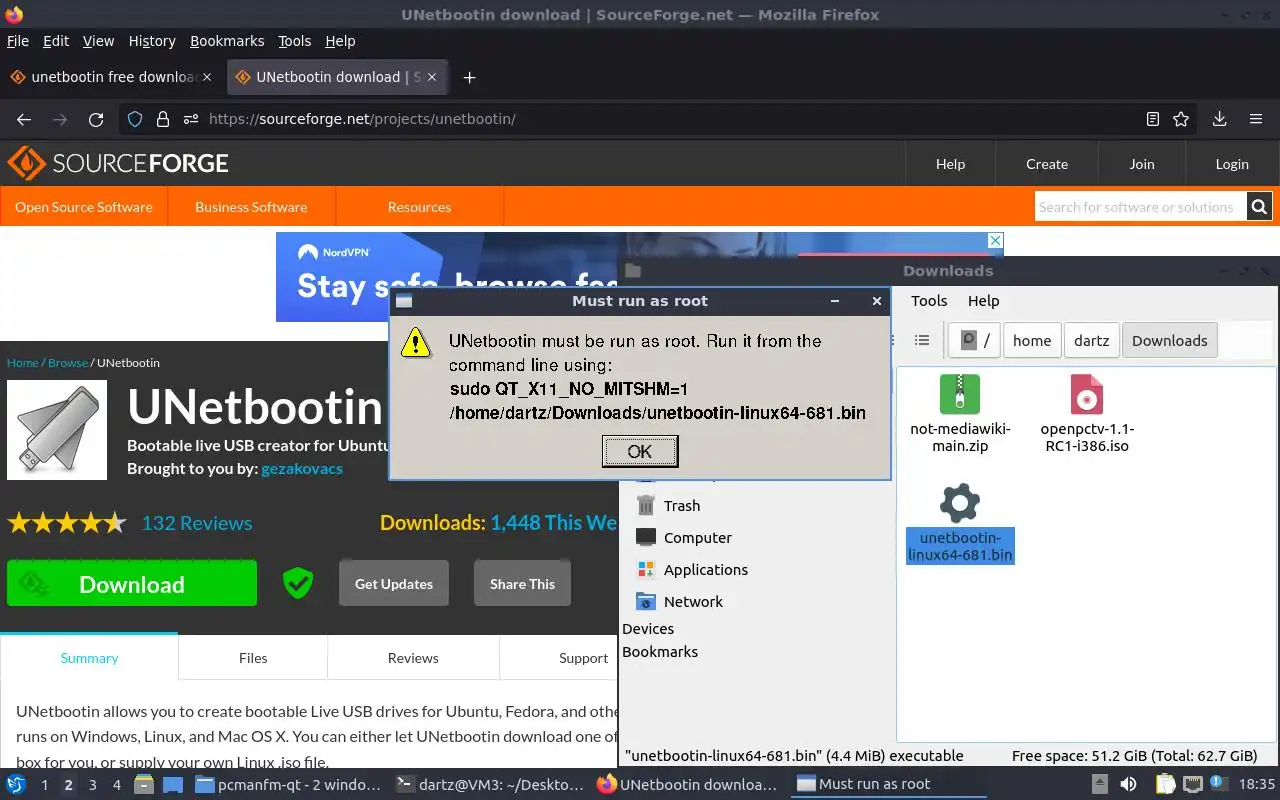Select the unetbootin-linux64-681.bin file
The image size is (1280, 800).
[960, 523]
